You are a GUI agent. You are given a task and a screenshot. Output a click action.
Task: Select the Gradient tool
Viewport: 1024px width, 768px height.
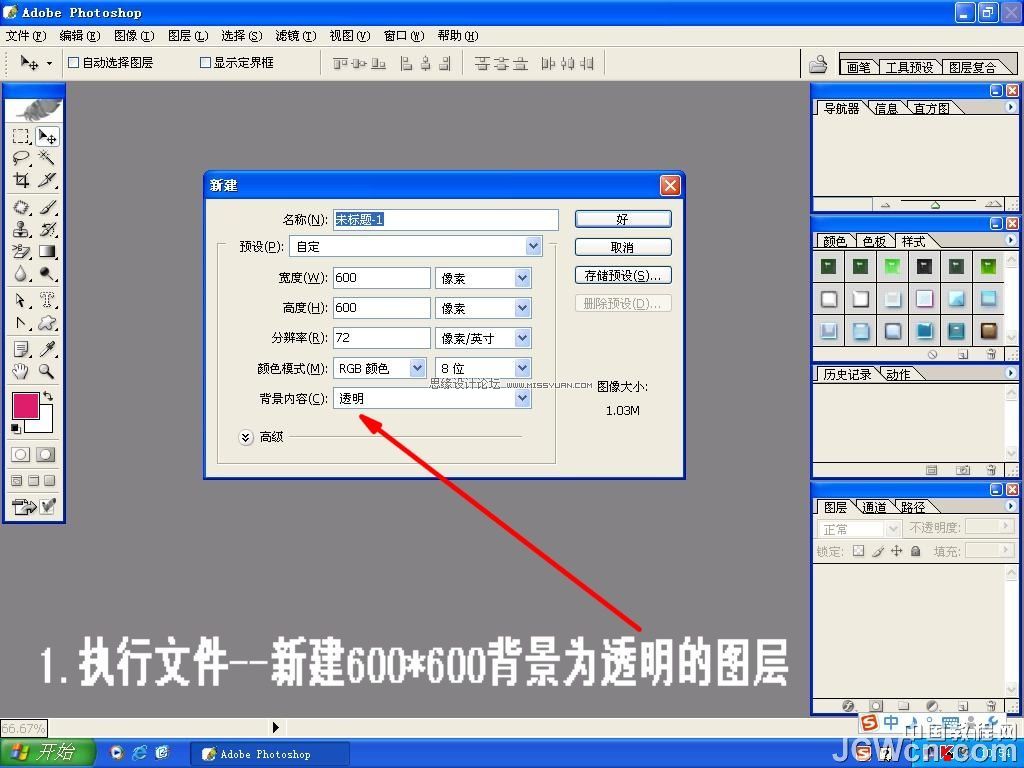[x=47, y=251]
